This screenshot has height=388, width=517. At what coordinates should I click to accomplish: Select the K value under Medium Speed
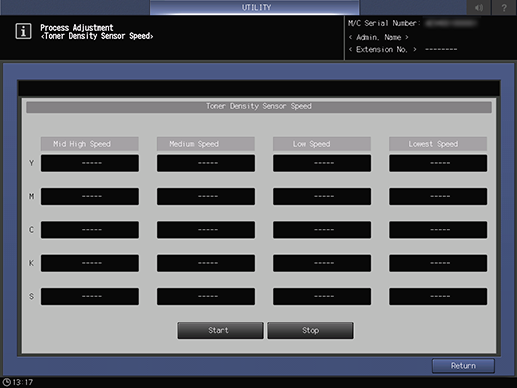tap(206, 263)
